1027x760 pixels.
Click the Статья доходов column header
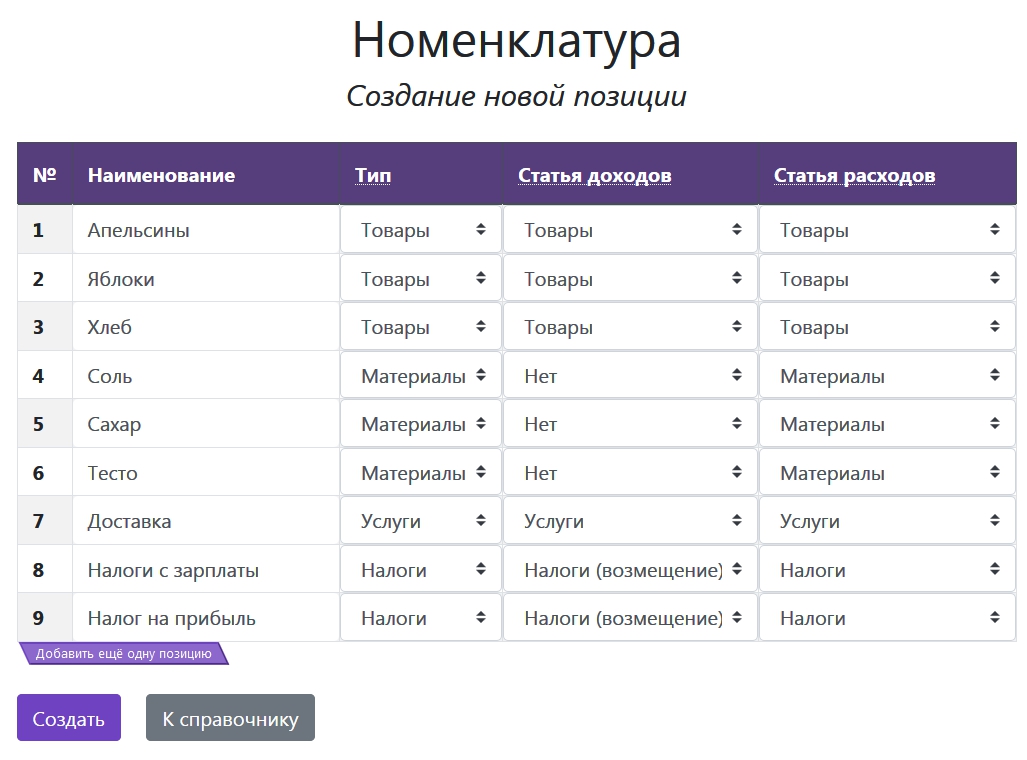point(594,176)
